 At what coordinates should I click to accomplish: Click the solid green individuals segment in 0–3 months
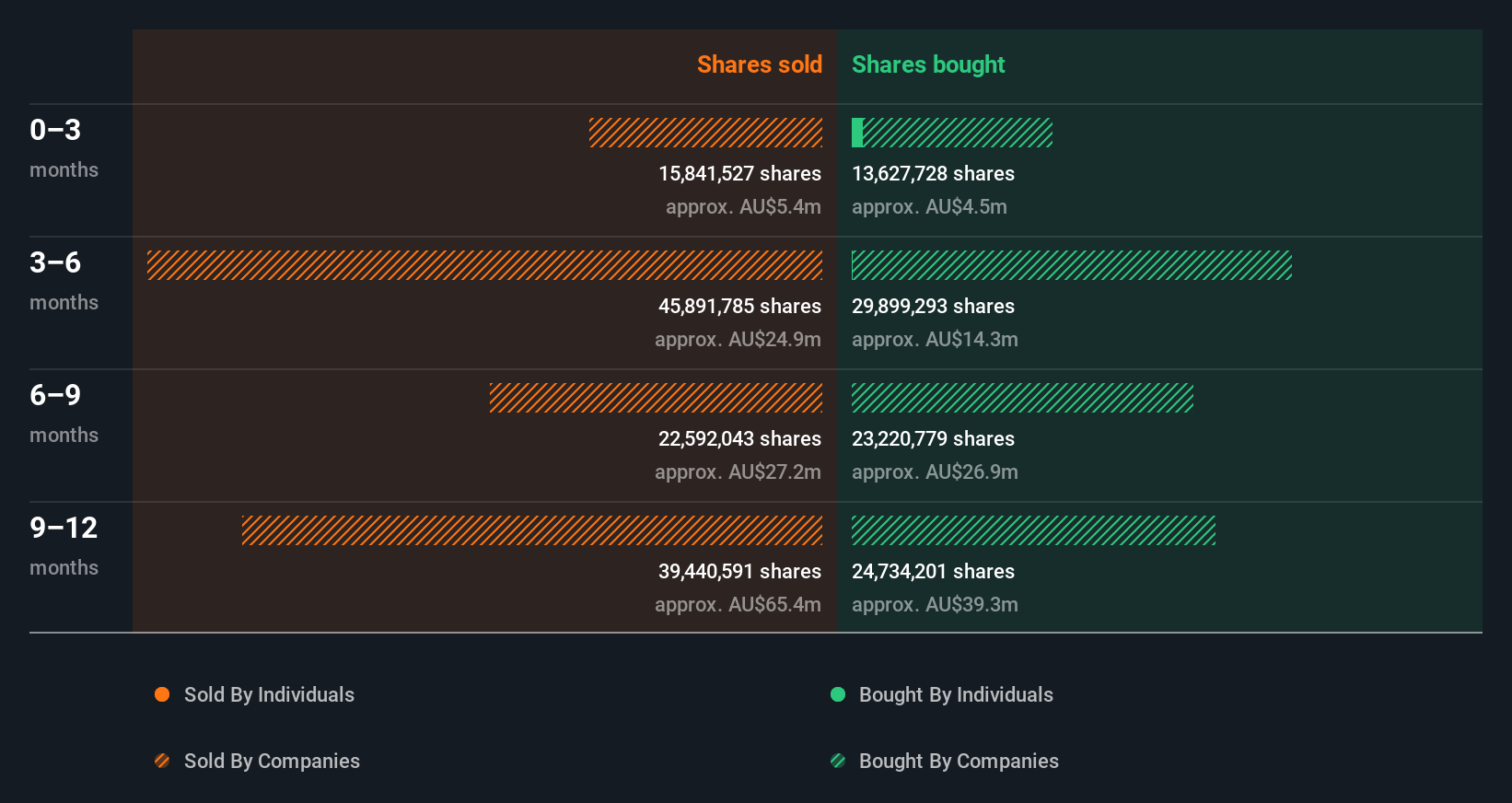[x=857, y=133]
